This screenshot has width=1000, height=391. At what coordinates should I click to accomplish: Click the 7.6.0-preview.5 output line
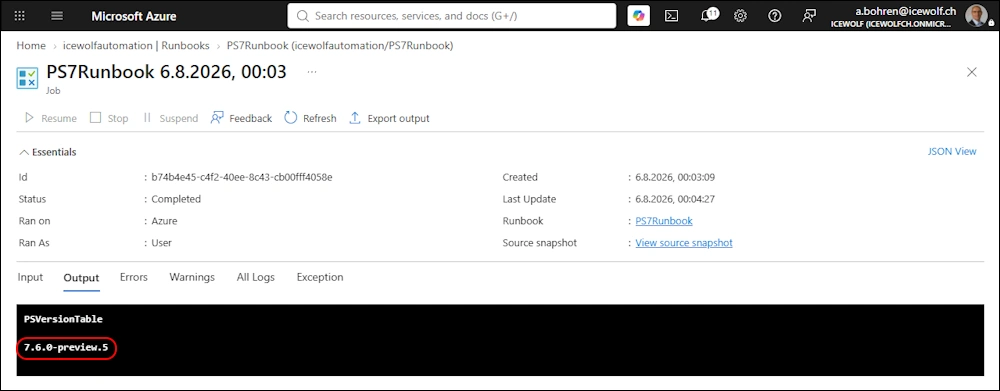coord(66,348)
